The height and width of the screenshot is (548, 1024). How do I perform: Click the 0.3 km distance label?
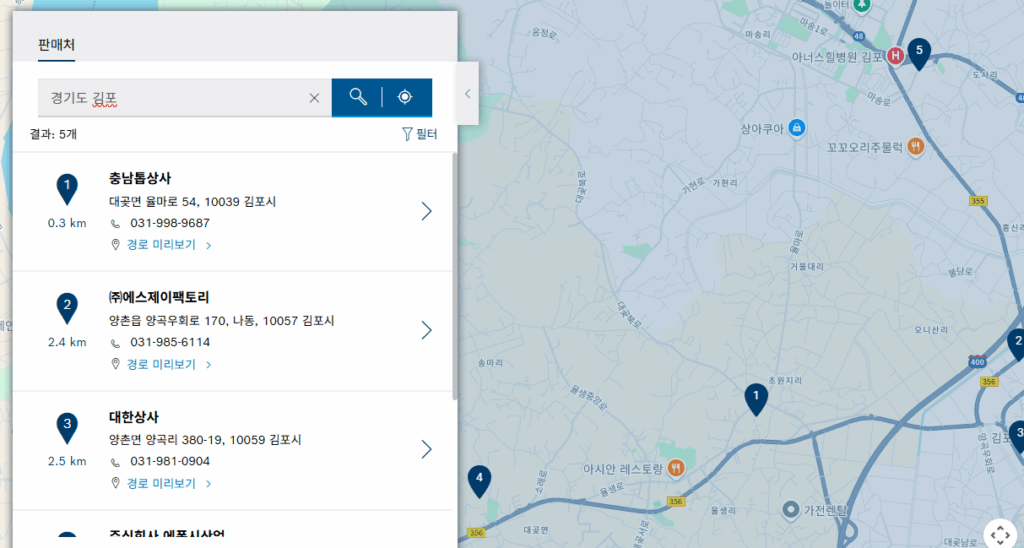tap(67, 223)
